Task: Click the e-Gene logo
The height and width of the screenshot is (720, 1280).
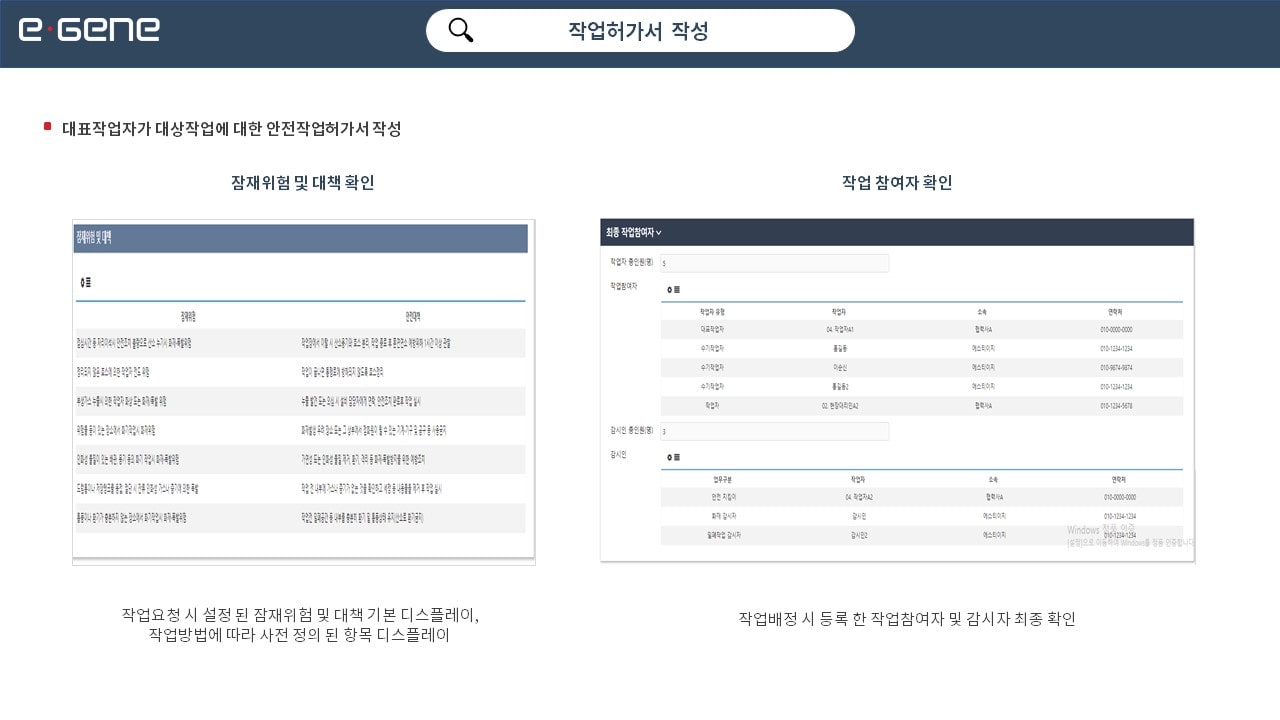Action: point(89,30)
